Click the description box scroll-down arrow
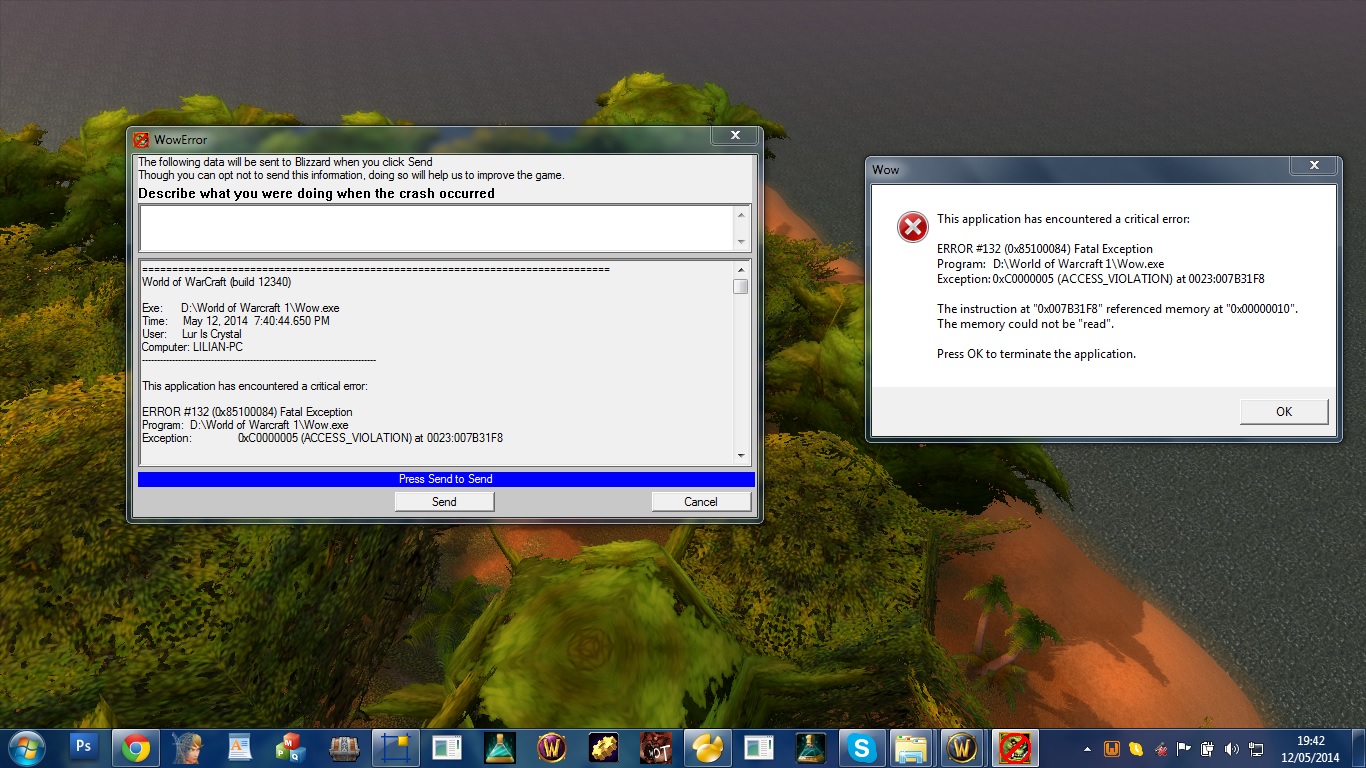This screenshot has height=768, width=1366. coord(741,242)
